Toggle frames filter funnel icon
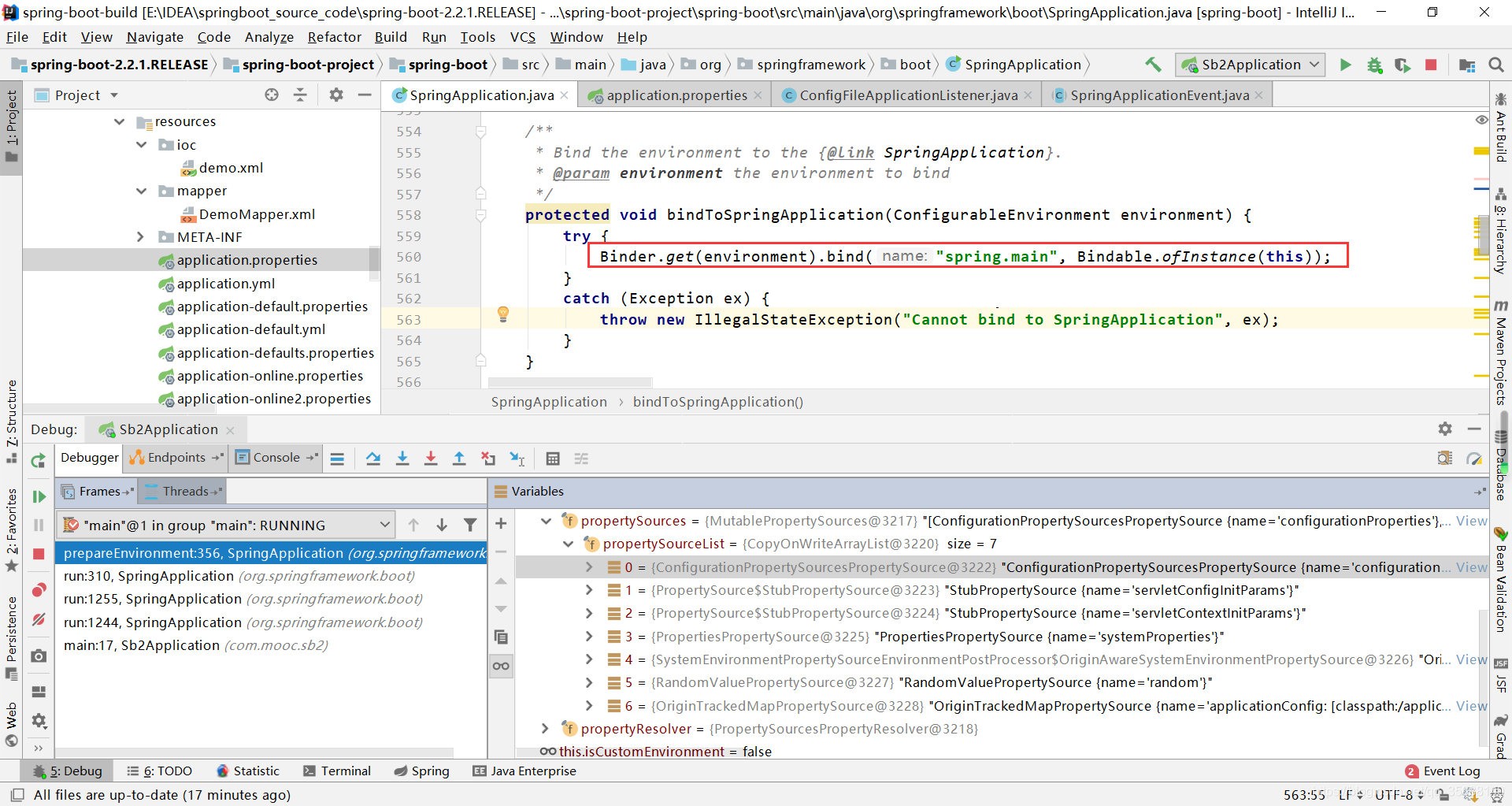The image size is (1512, 806). click(470, 525)
